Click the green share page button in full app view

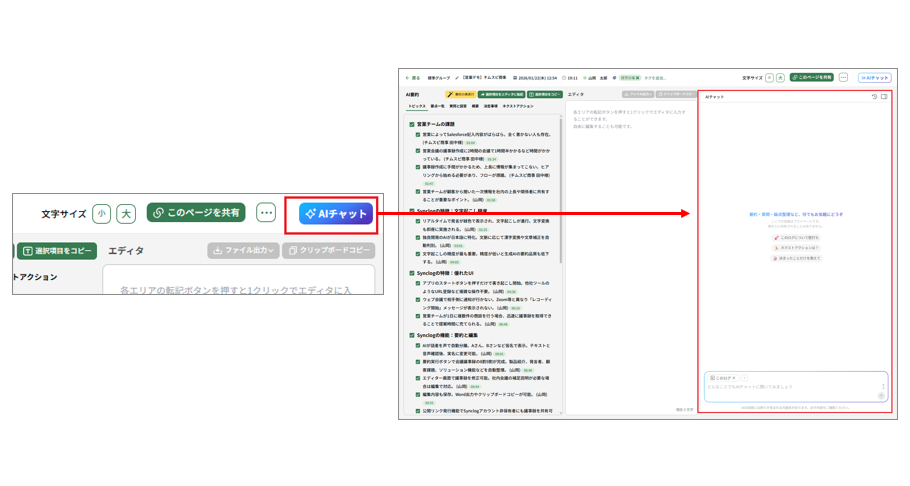(811, 77)
